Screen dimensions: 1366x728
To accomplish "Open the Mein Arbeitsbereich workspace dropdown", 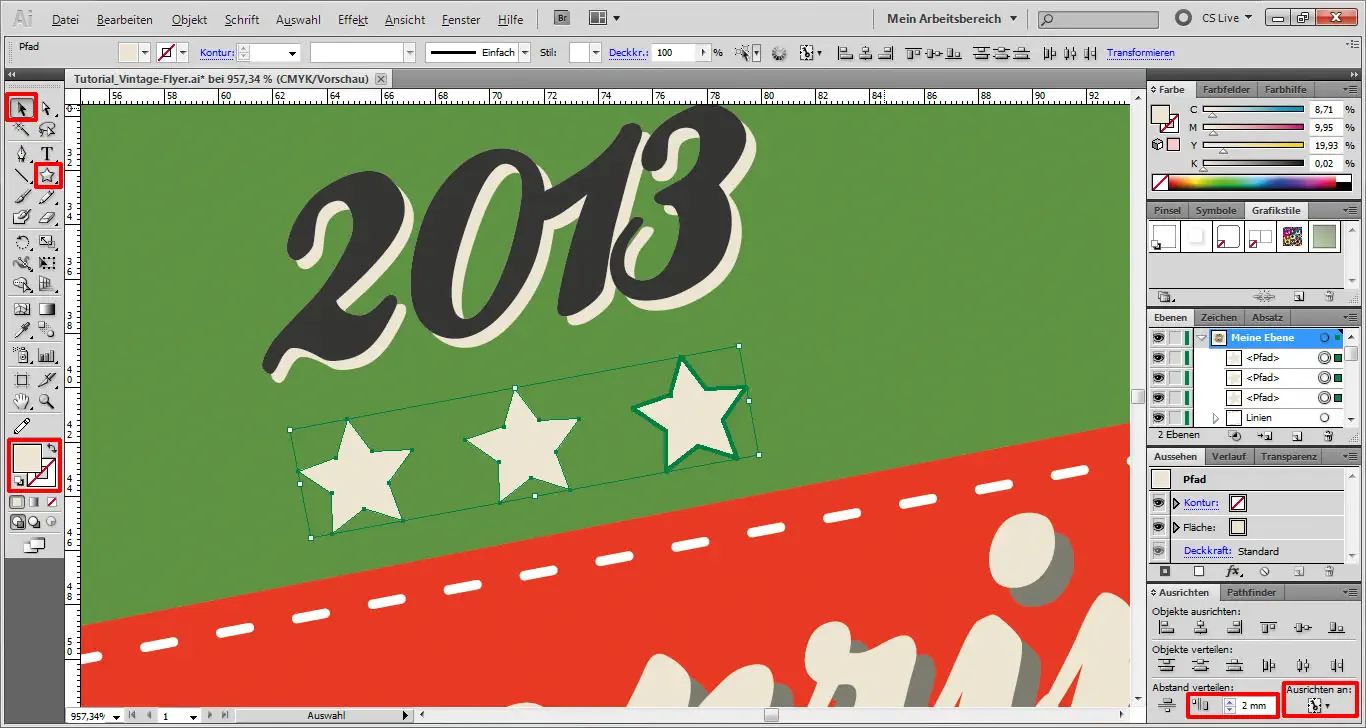I will coord(951,19).
